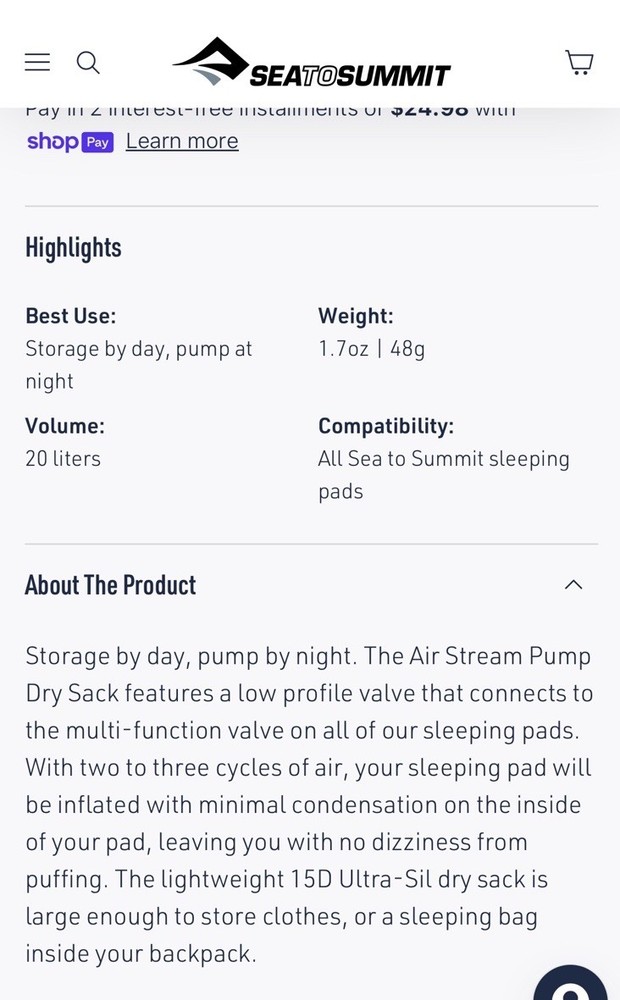Open the shopping cart icon
Screen dimensions: 620x1000
tap(579, 62)
